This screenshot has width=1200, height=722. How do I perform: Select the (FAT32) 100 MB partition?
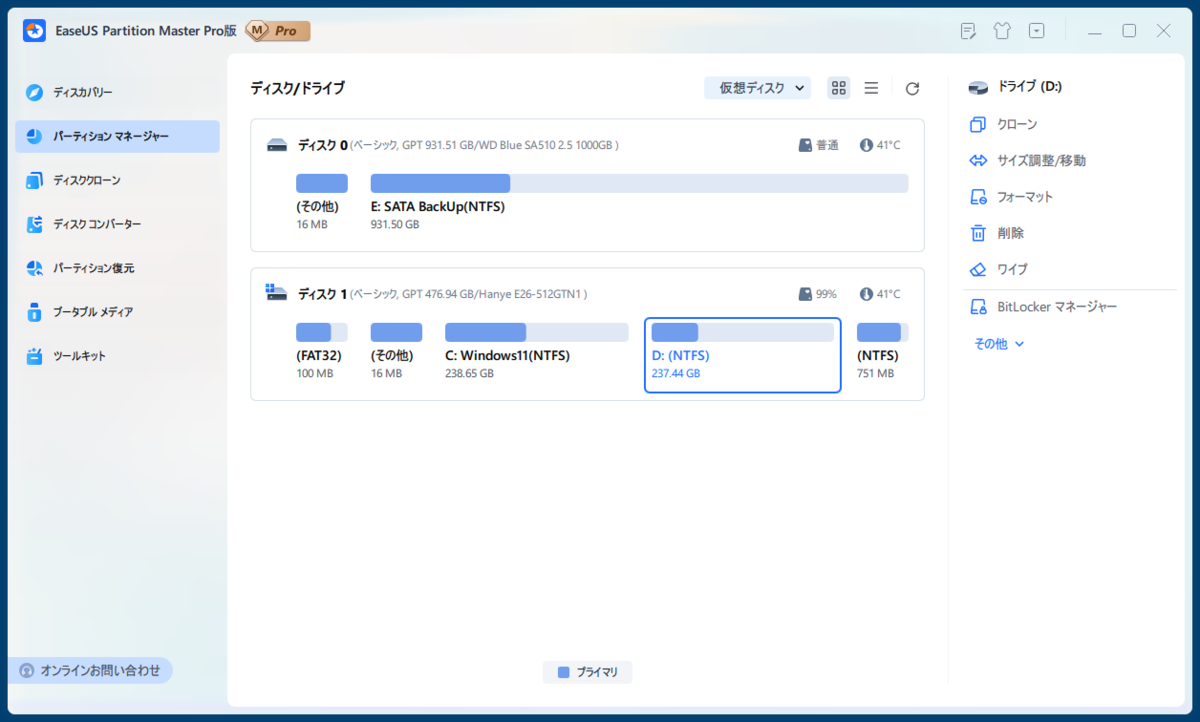point(321,352)
